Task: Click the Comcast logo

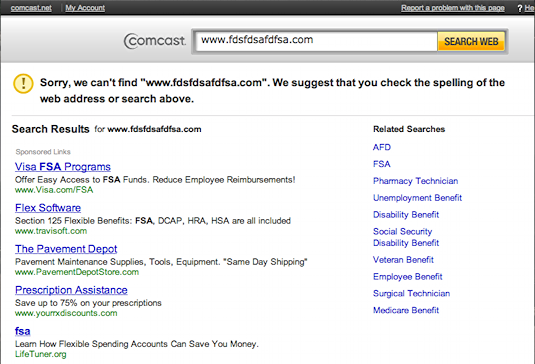Action: [x=155, y=41]
